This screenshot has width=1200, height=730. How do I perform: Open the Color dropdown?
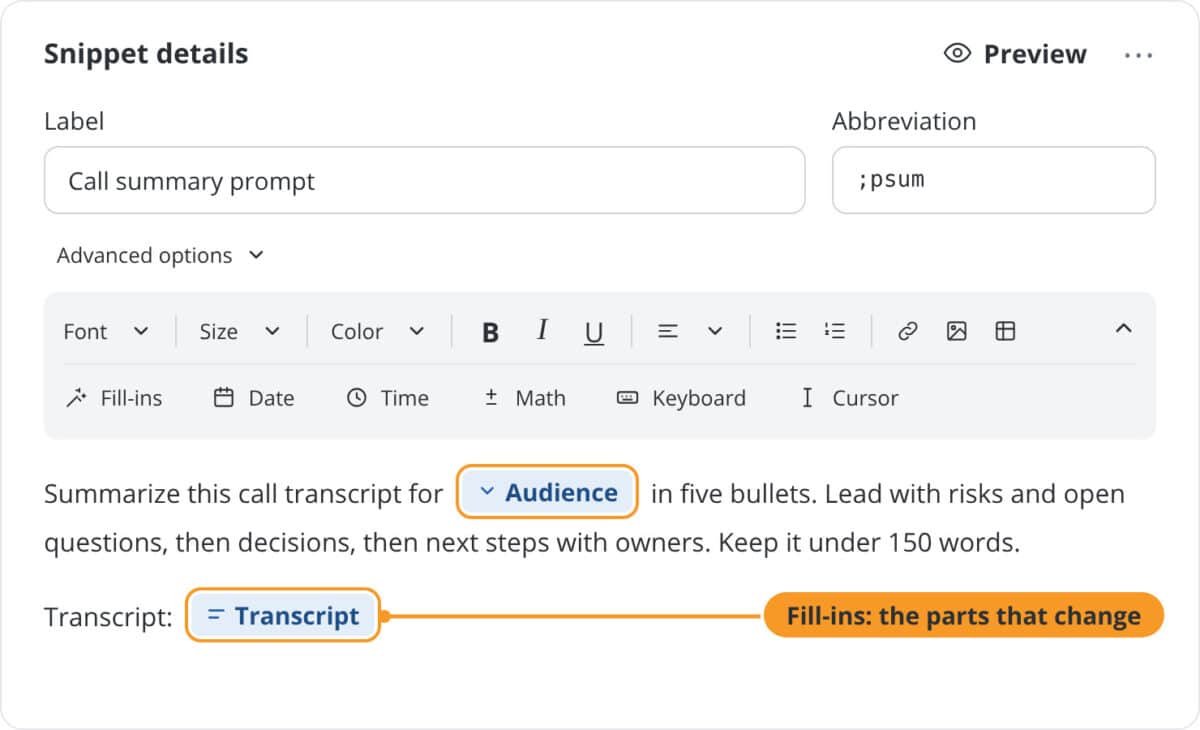point(378,332)
